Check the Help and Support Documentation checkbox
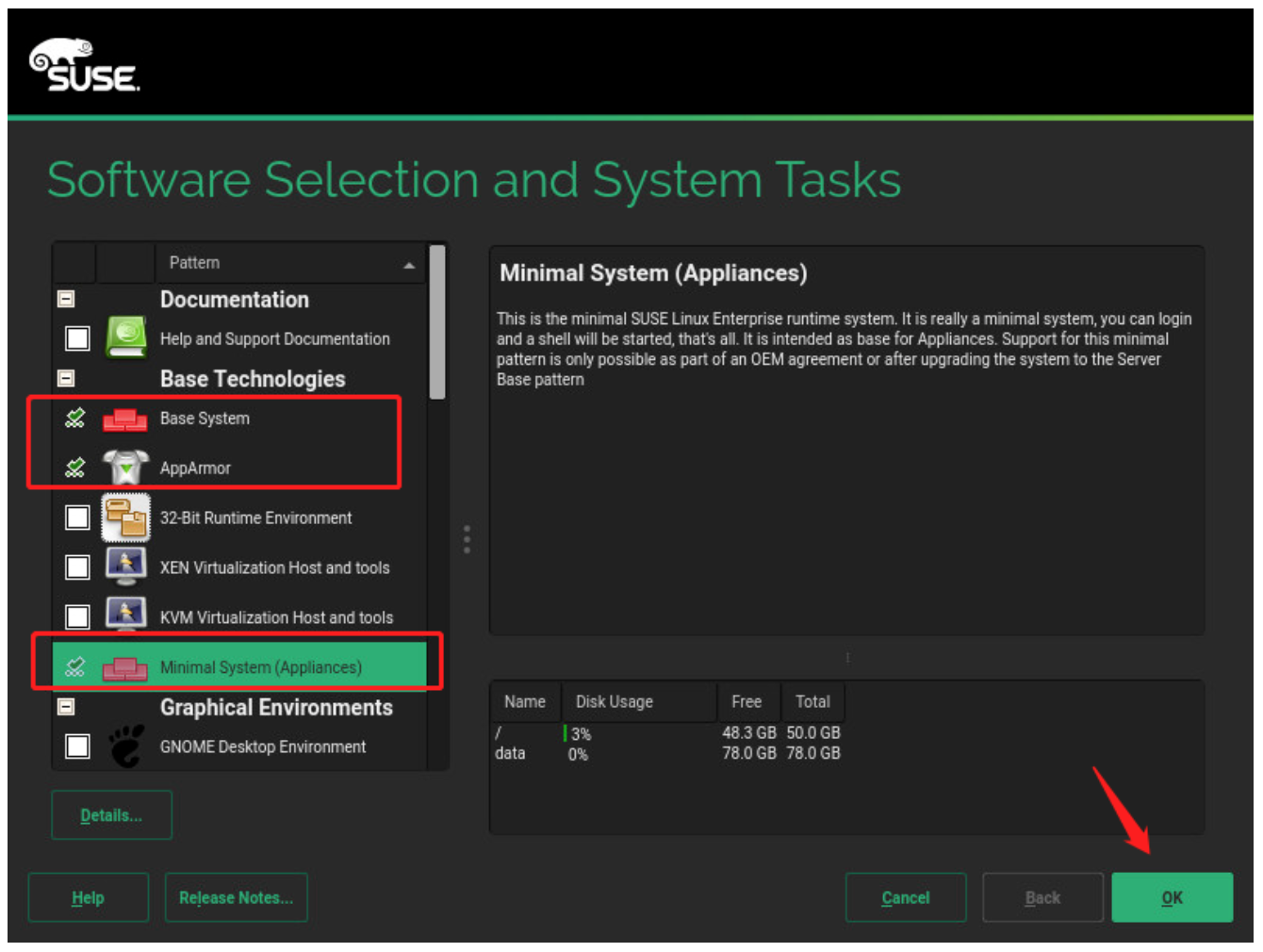The height and width of the screenshot is (952, 1263). click(77, 338)
